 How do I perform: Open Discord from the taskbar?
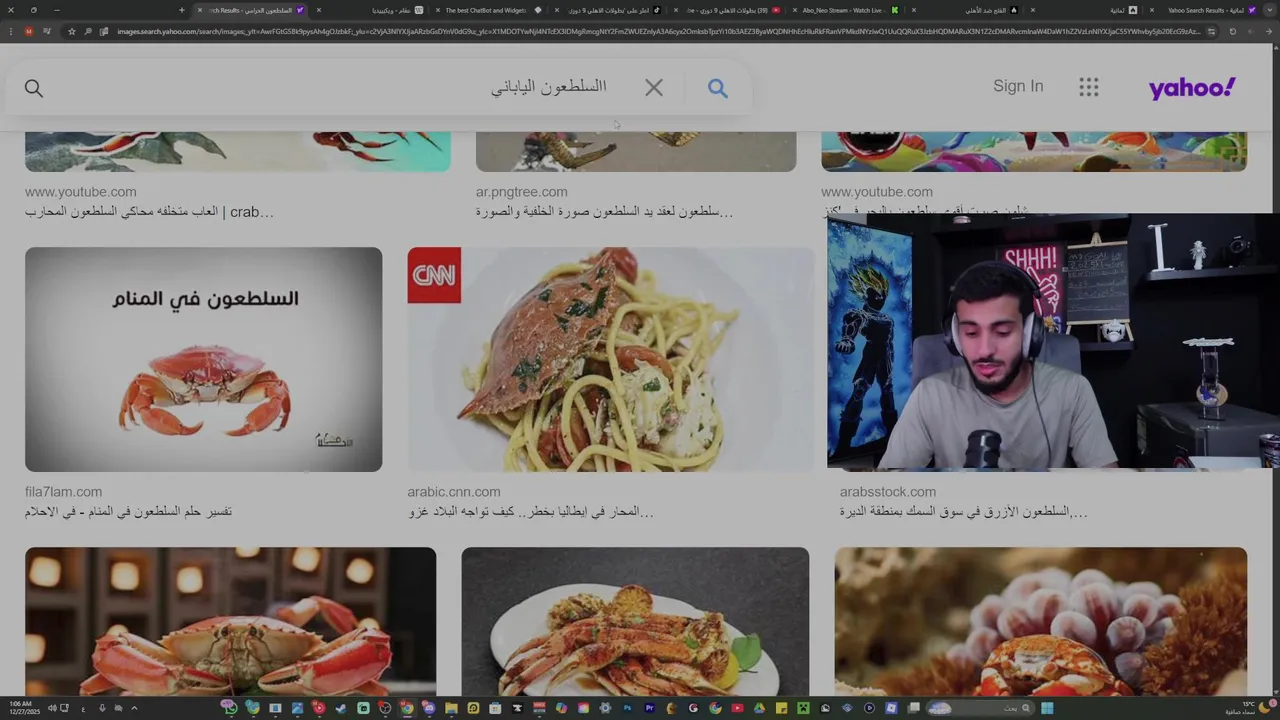point(428,708)
